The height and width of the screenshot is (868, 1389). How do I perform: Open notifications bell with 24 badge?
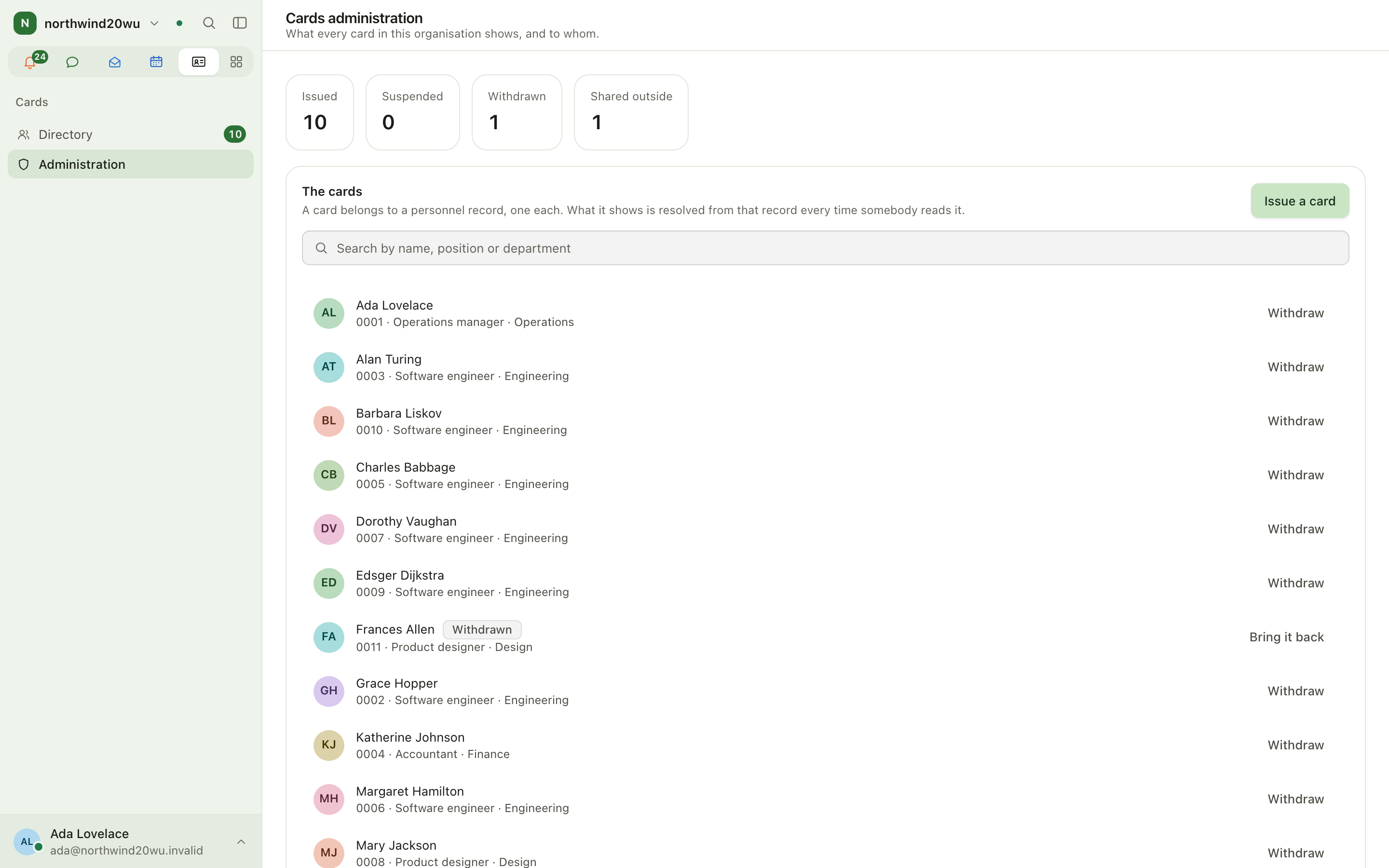30,62
